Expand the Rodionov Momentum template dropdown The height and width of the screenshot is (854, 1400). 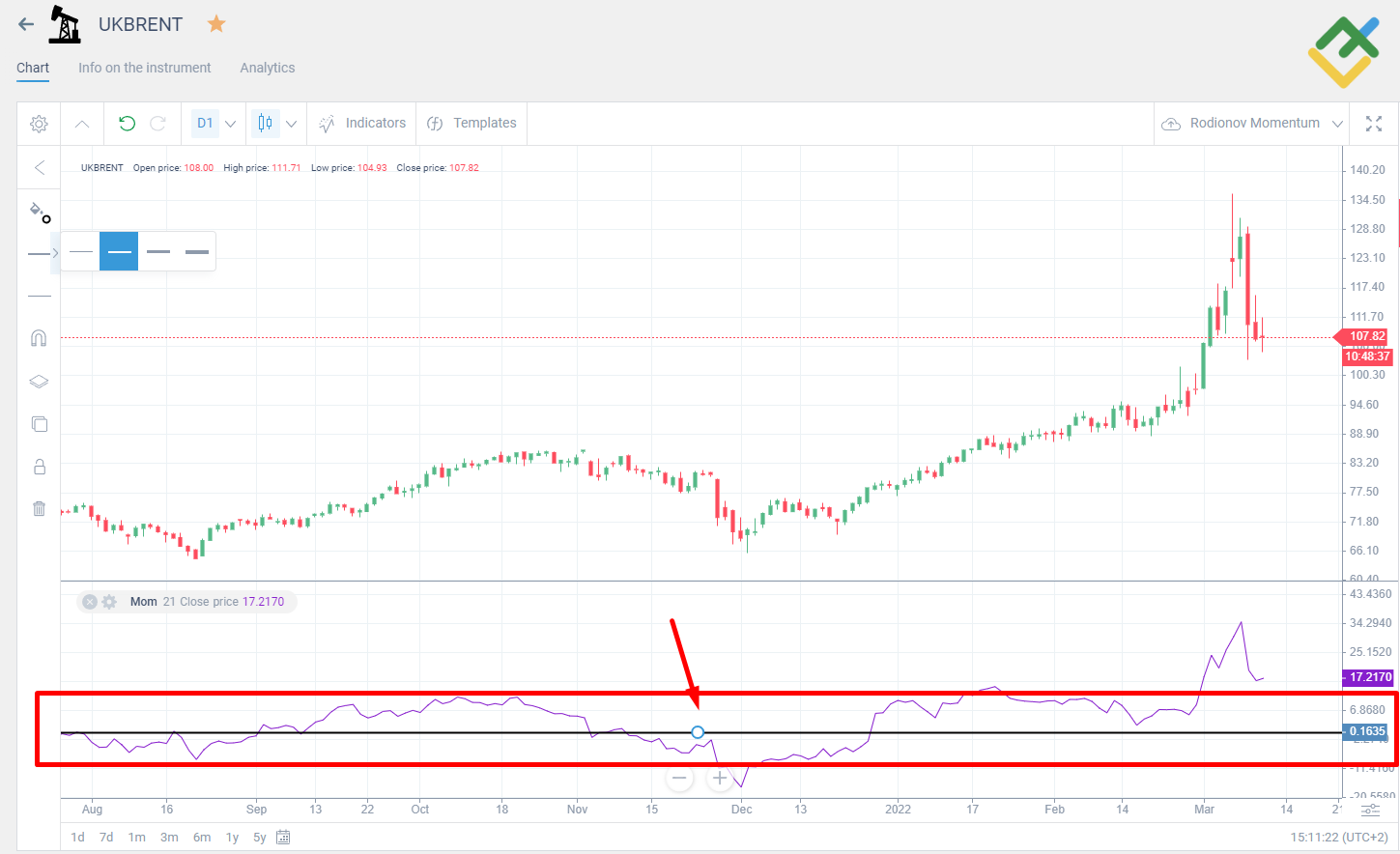pyautogui.click(x=1339, y=124)
